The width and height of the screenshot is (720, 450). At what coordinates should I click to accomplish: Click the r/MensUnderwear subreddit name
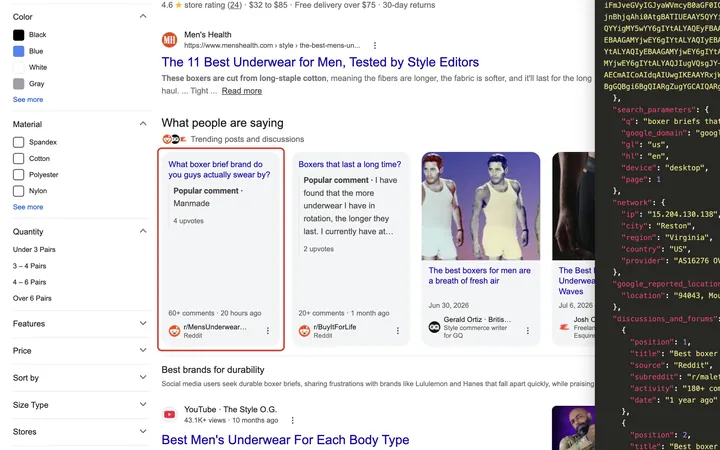click(215, 327)
